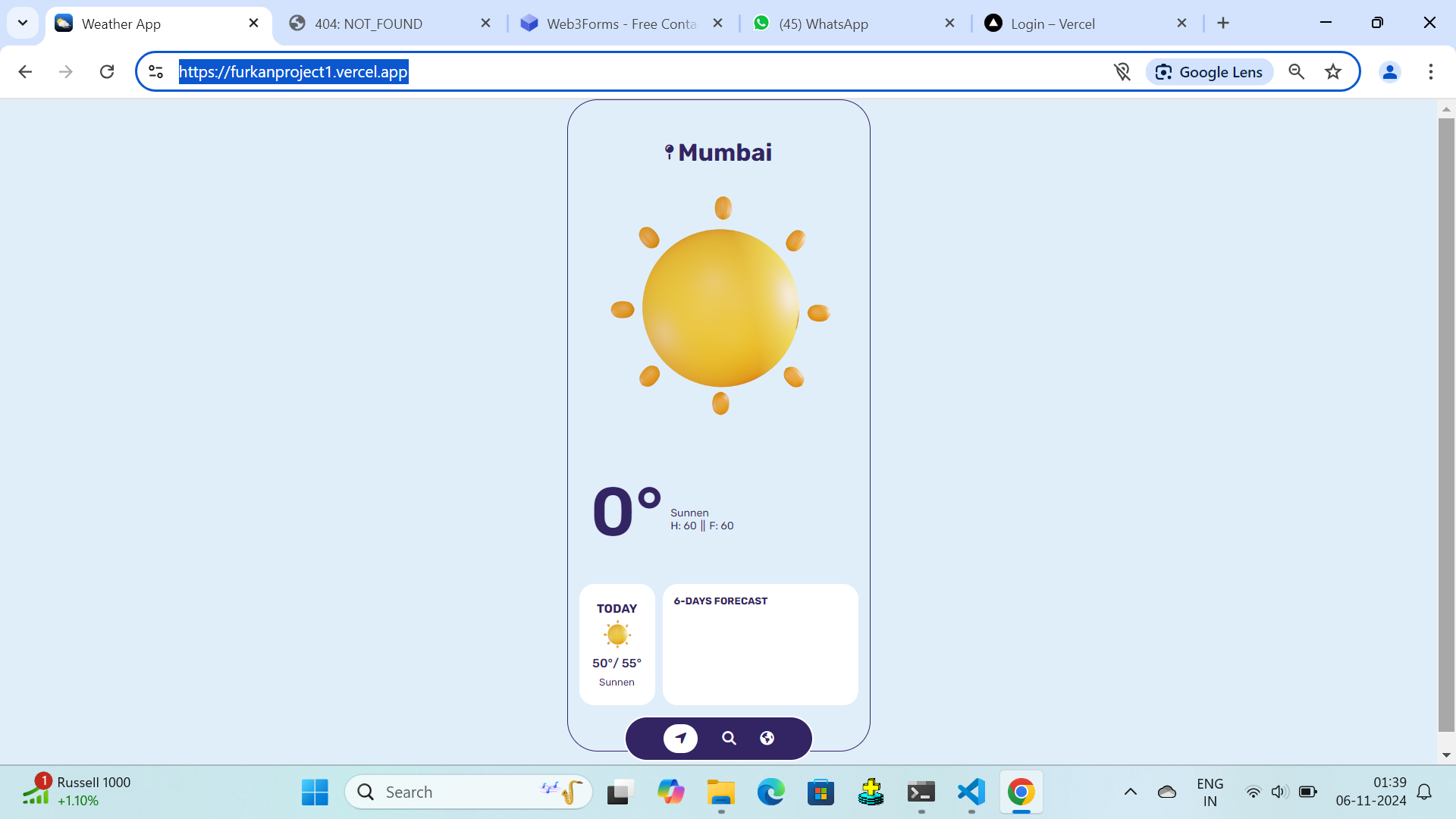Open the site information icon in address bar
Image resolution: width=1456 pixels, height=819 pixels.
156,72
